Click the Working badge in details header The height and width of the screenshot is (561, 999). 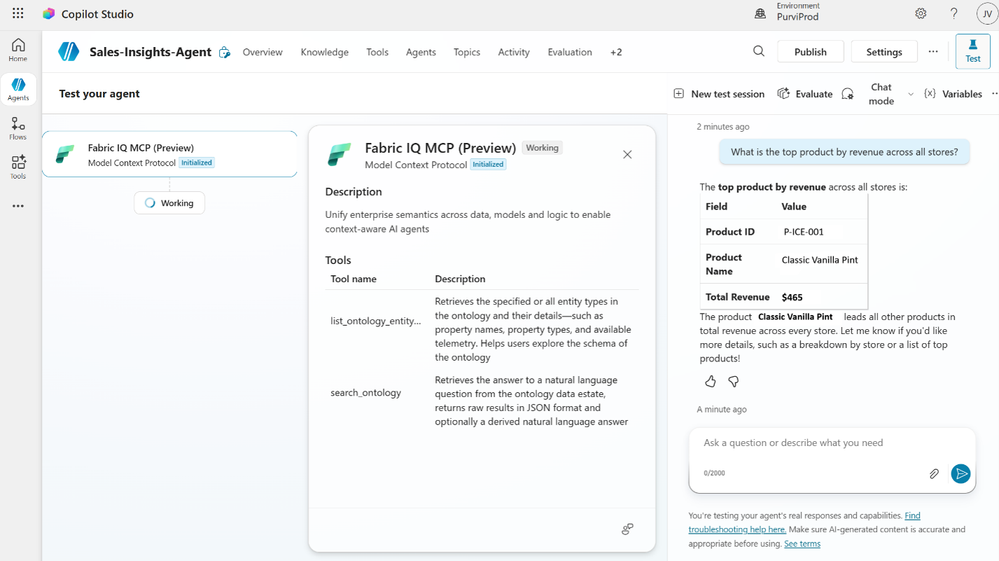(542, 148)
